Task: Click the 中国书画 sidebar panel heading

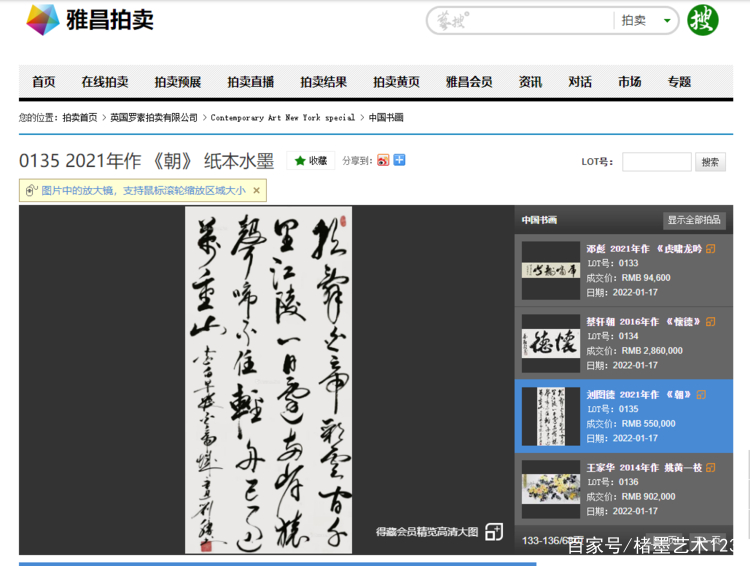Action: pyautogui.click(x=539, y=220)
